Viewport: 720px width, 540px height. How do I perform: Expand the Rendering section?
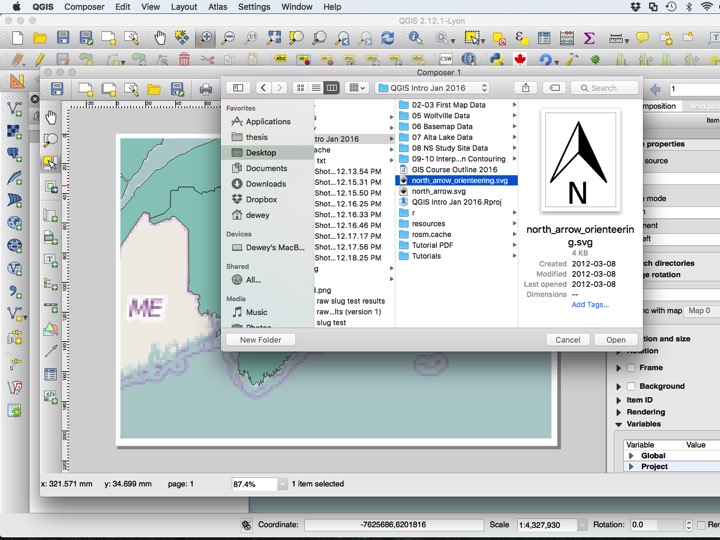(x=619, y=412)
